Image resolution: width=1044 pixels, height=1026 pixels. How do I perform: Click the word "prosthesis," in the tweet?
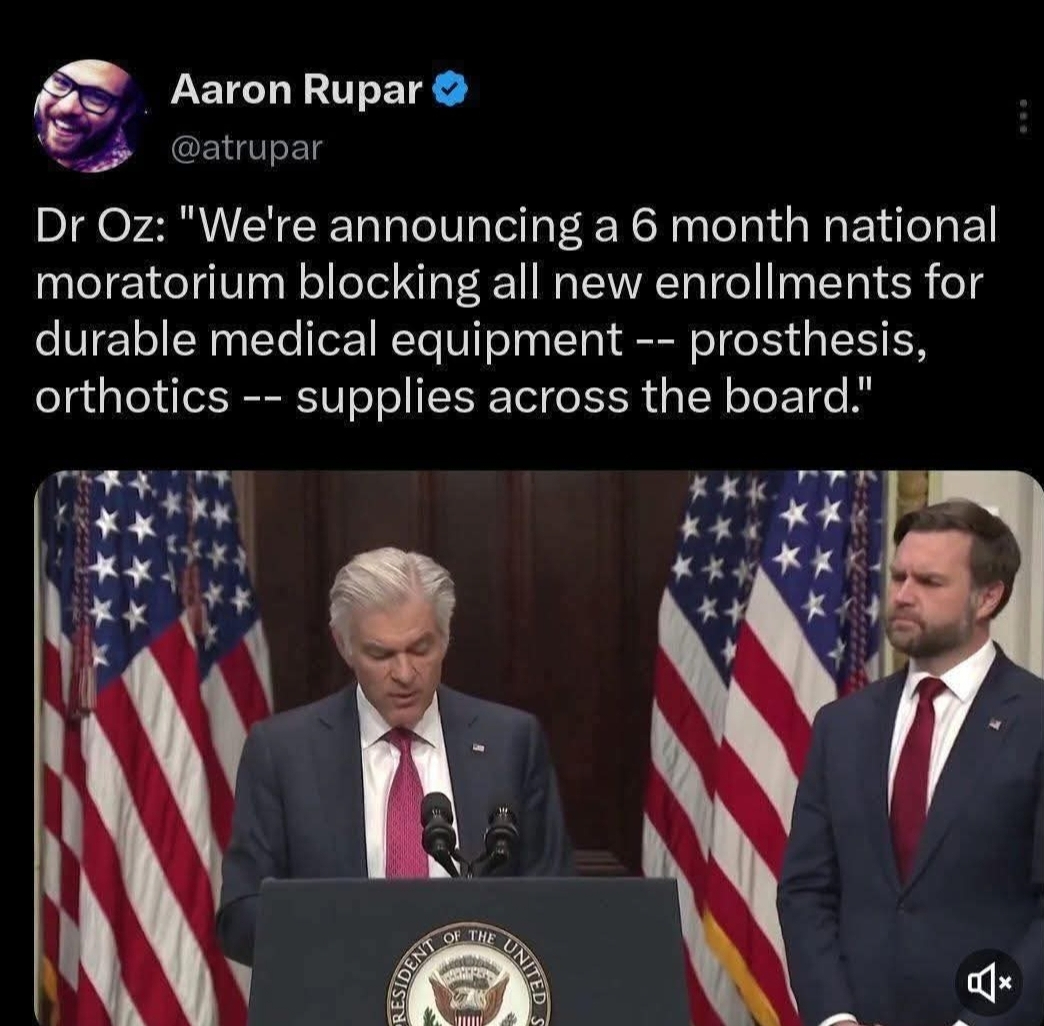click(x=807, y=342)
